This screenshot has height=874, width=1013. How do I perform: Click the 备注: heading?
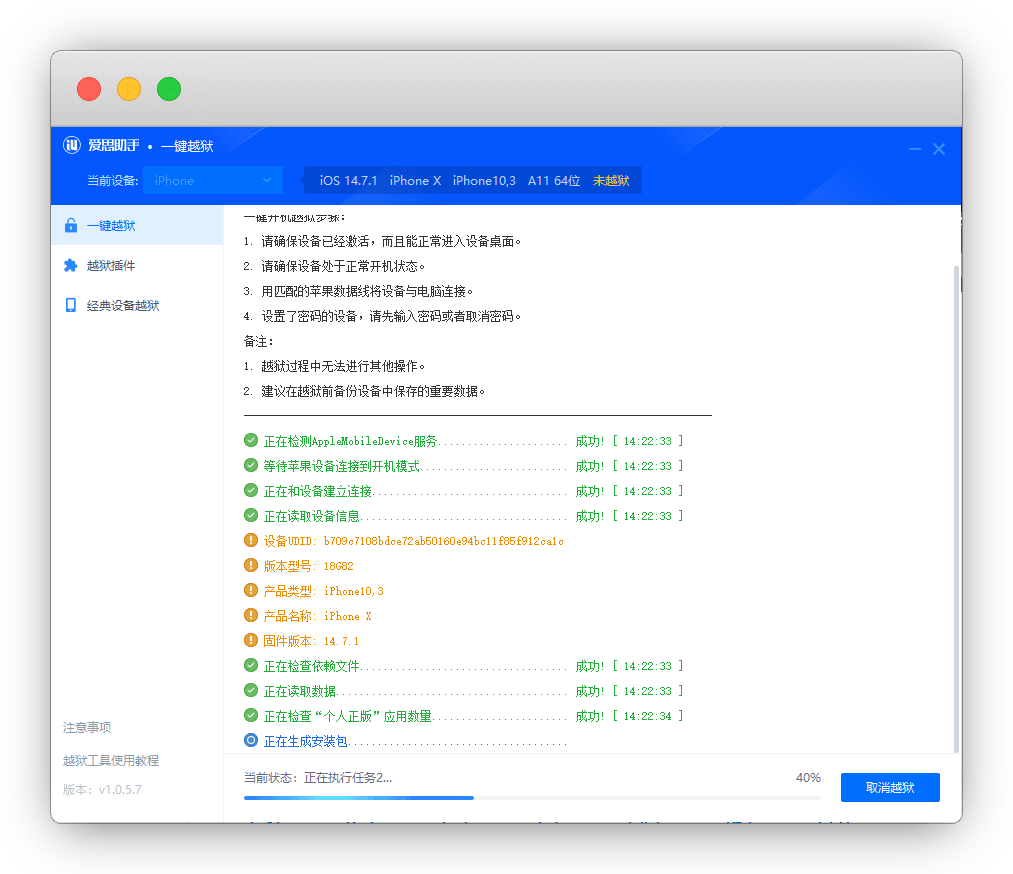pyautogui.click(x=258, y=341)
